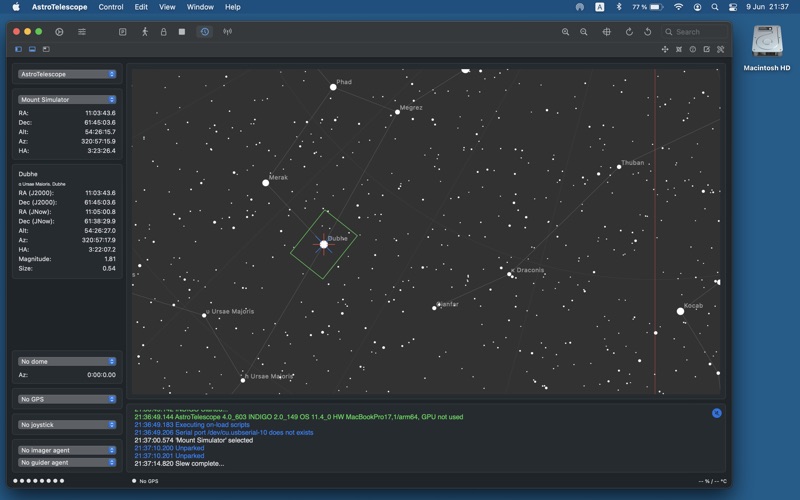800x500 pixels.
Task: Click the four-arrow move icon
Action: [x=665, y=49]
